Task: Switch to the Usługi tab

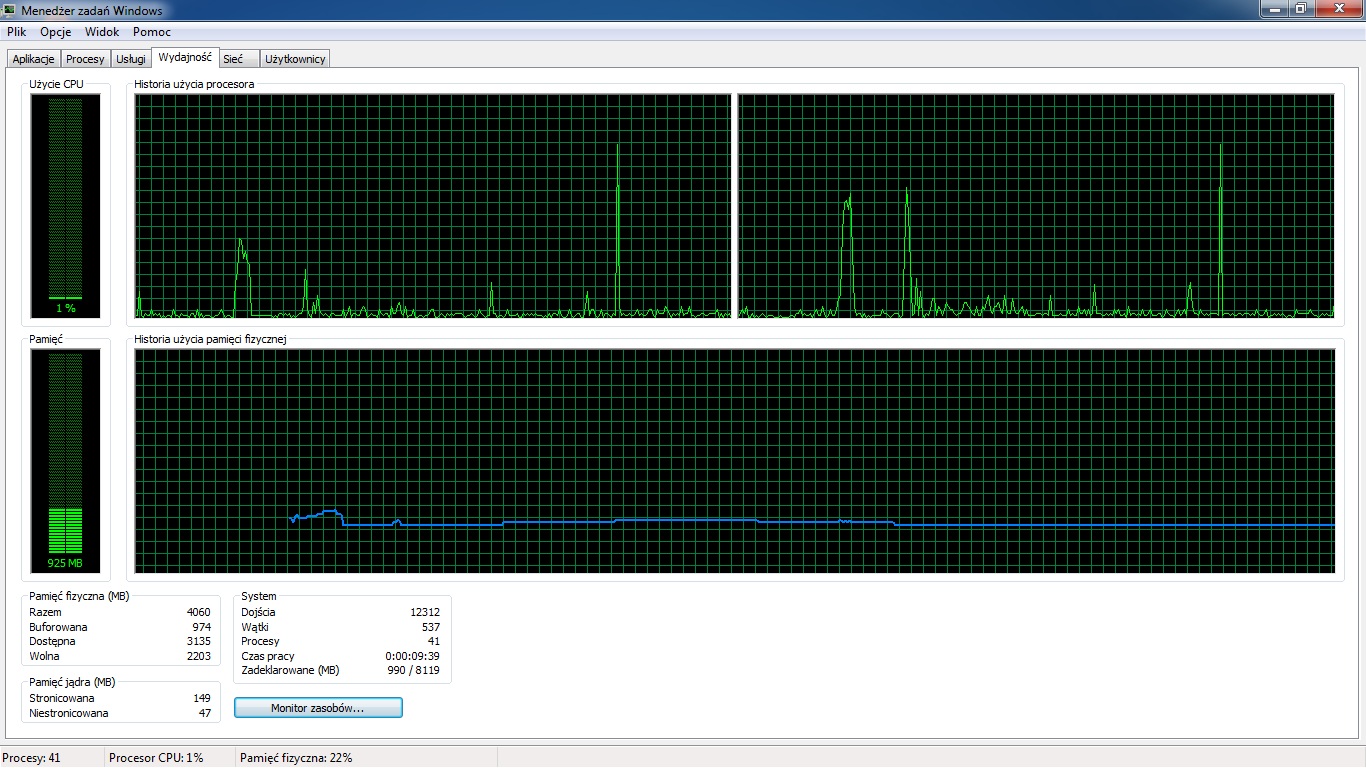Action: pos(131,59)
